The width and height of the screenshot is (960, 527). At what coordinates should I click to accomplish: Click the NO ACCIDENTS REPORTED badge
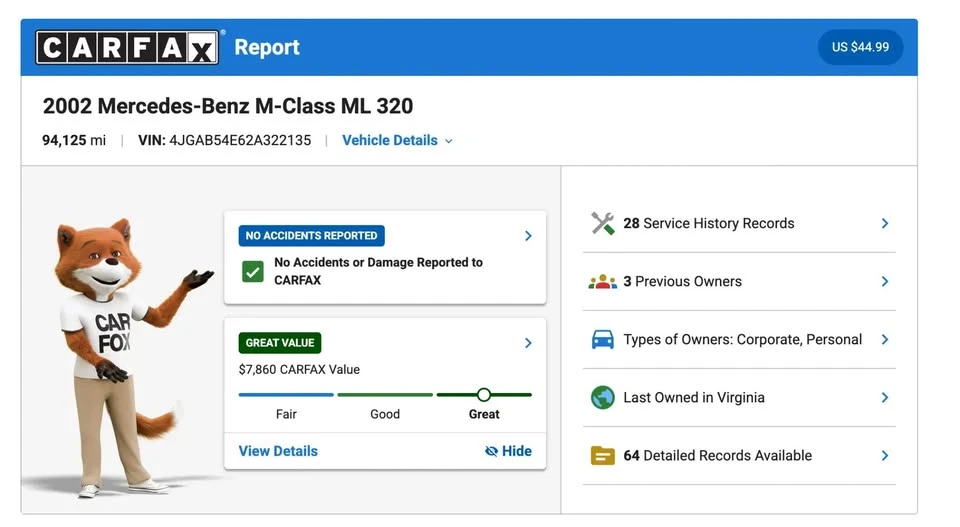point(312,236)
